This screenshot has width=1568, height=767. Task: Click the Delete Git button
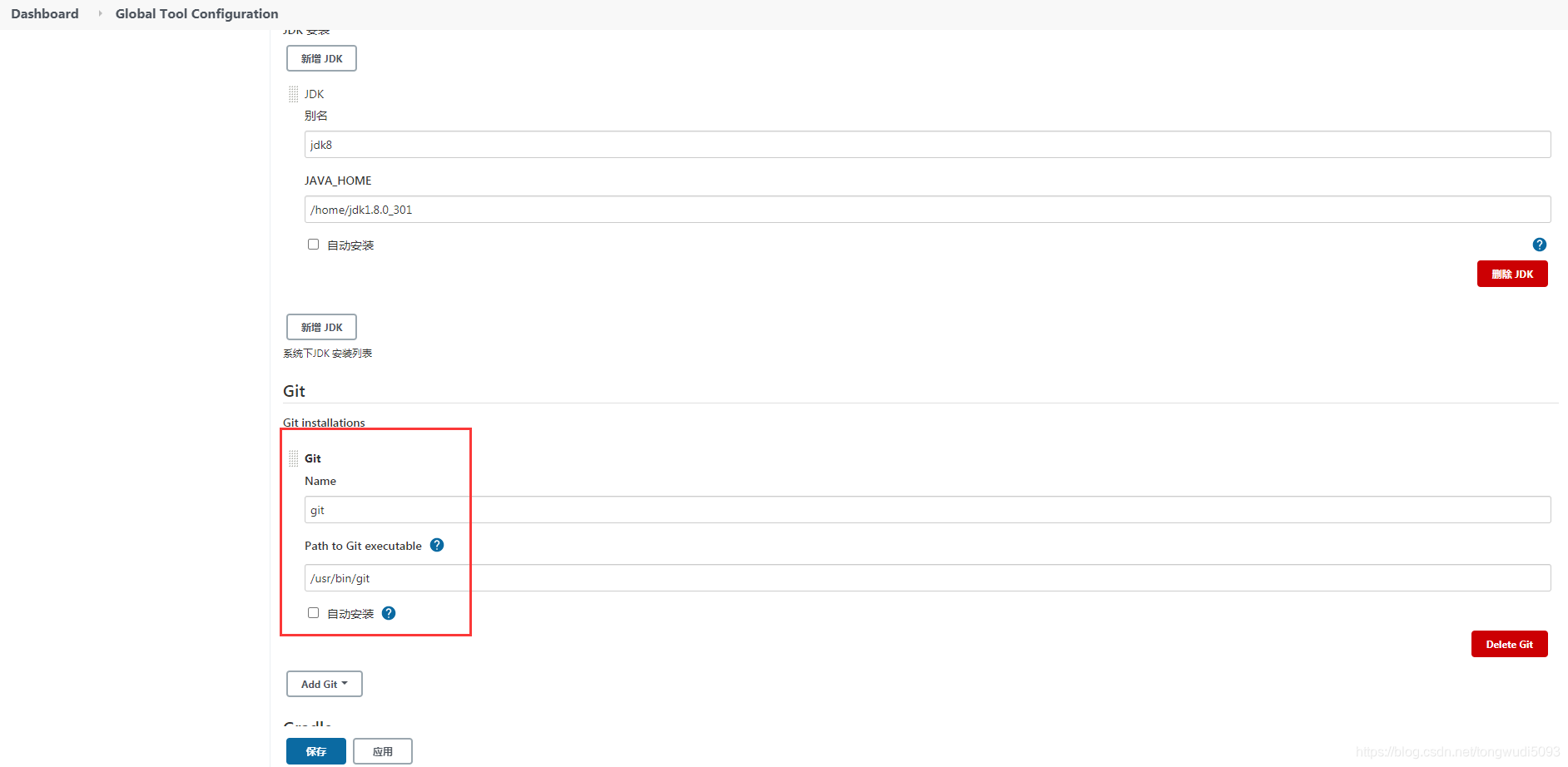point(1509,644)
